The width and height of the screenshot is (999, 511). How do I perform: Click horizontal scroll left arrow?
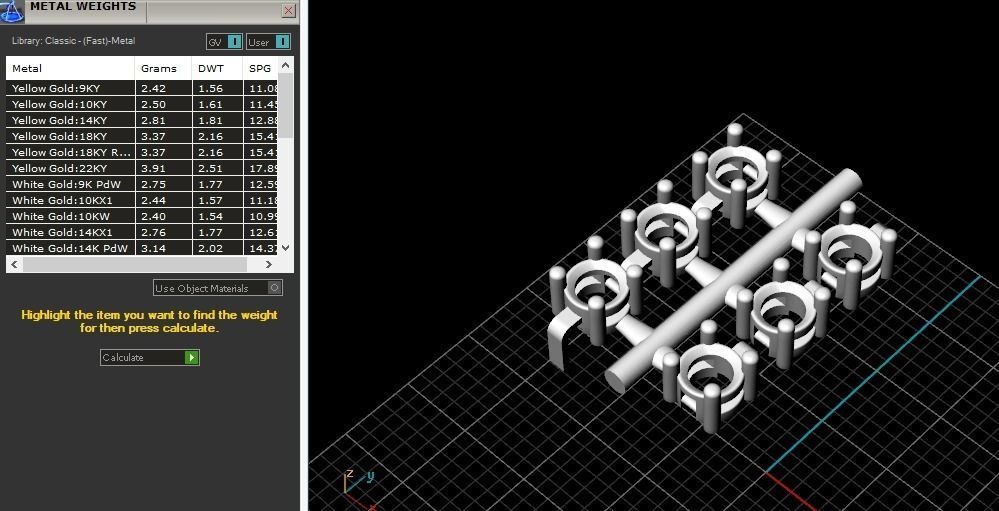coord(15,264)
